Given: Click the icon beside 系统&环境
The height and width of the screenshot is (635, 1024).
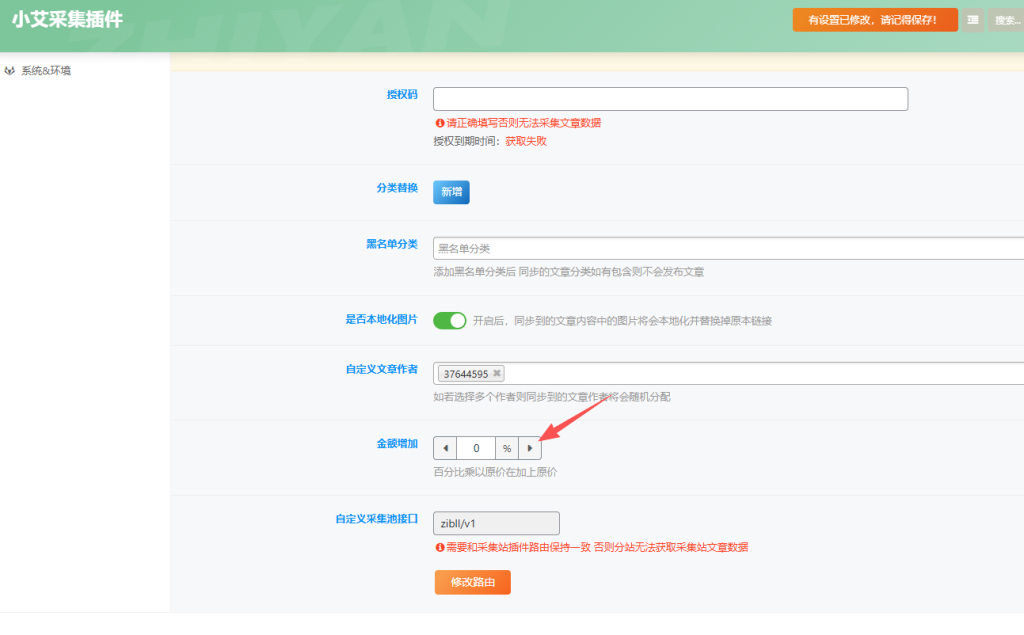Looking at the screenshot, I should click(x=10, y=71).
